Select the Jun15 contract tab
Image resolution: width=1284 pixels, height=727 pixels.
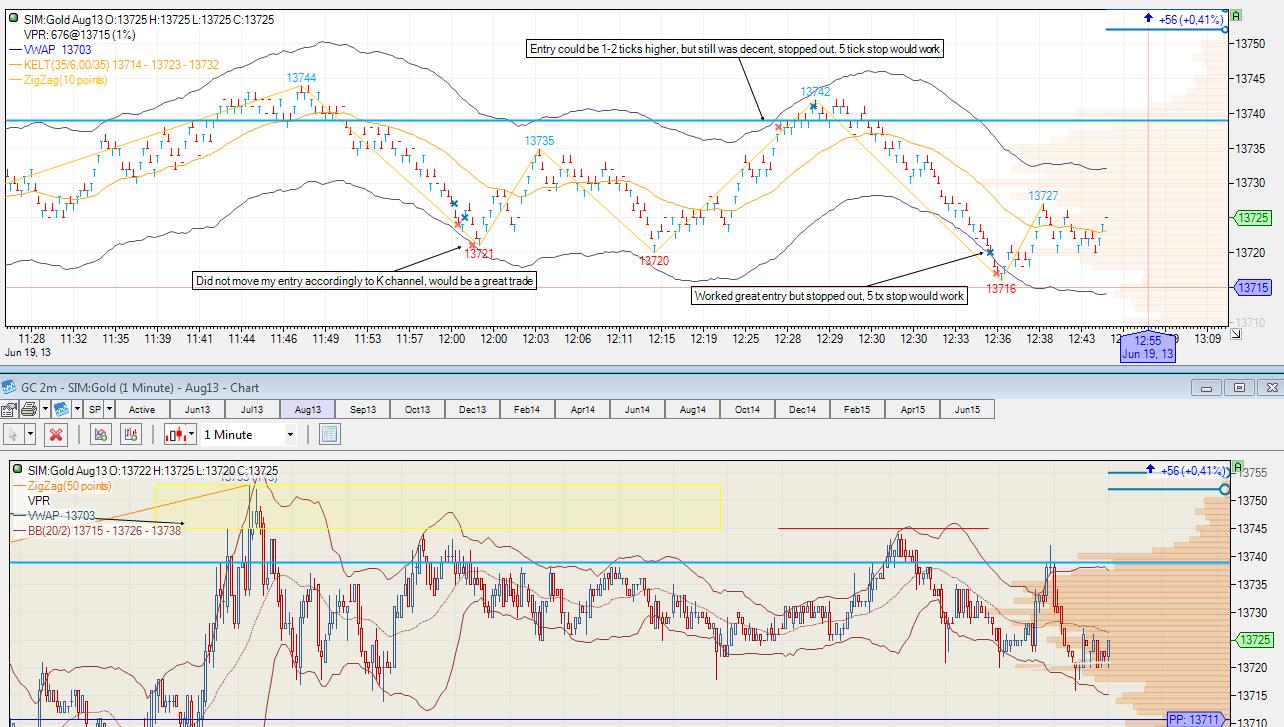click(967, 409)
